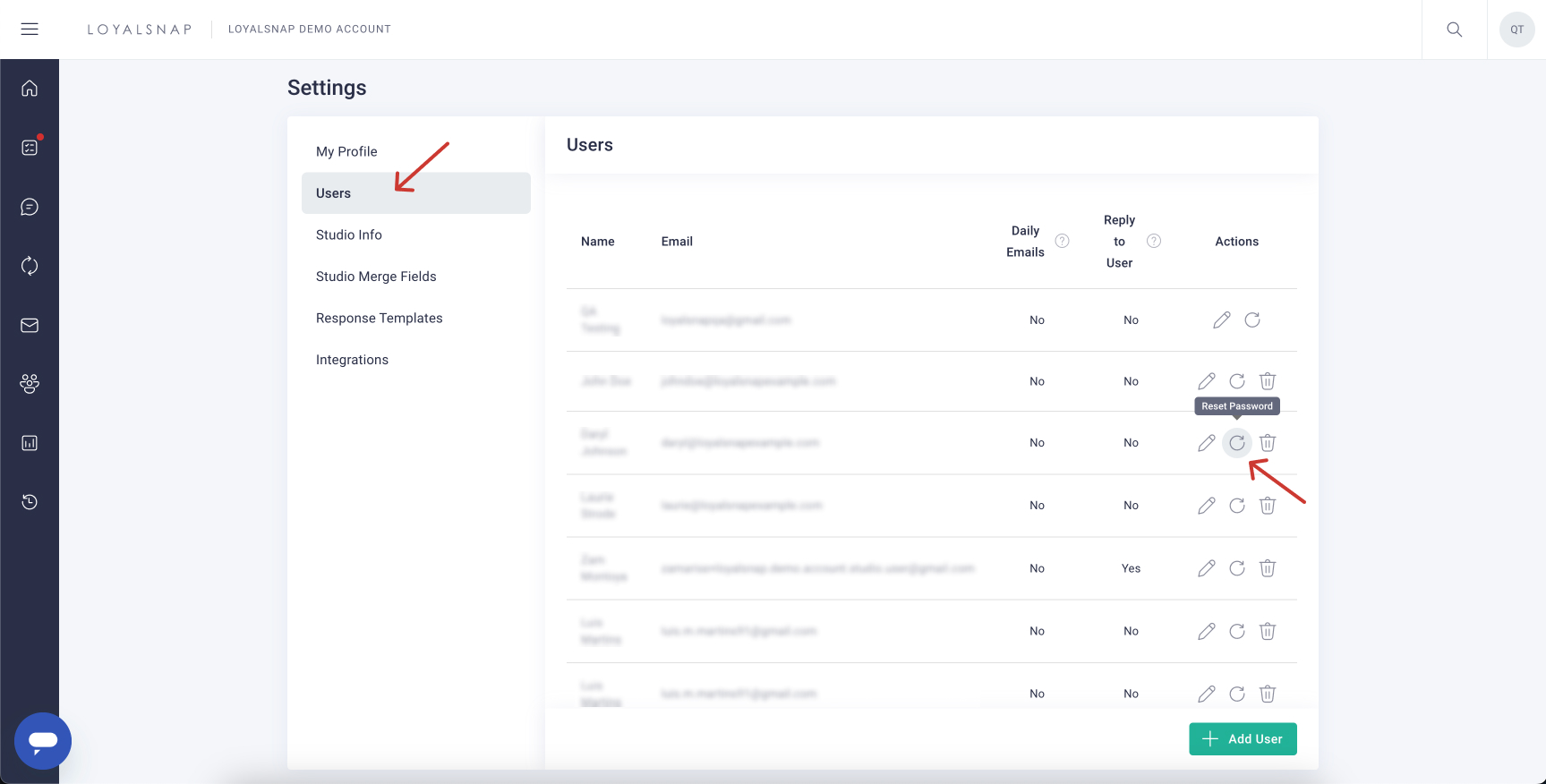
Task: Select Studio Info in the settings menu
Action: (349, 234)
